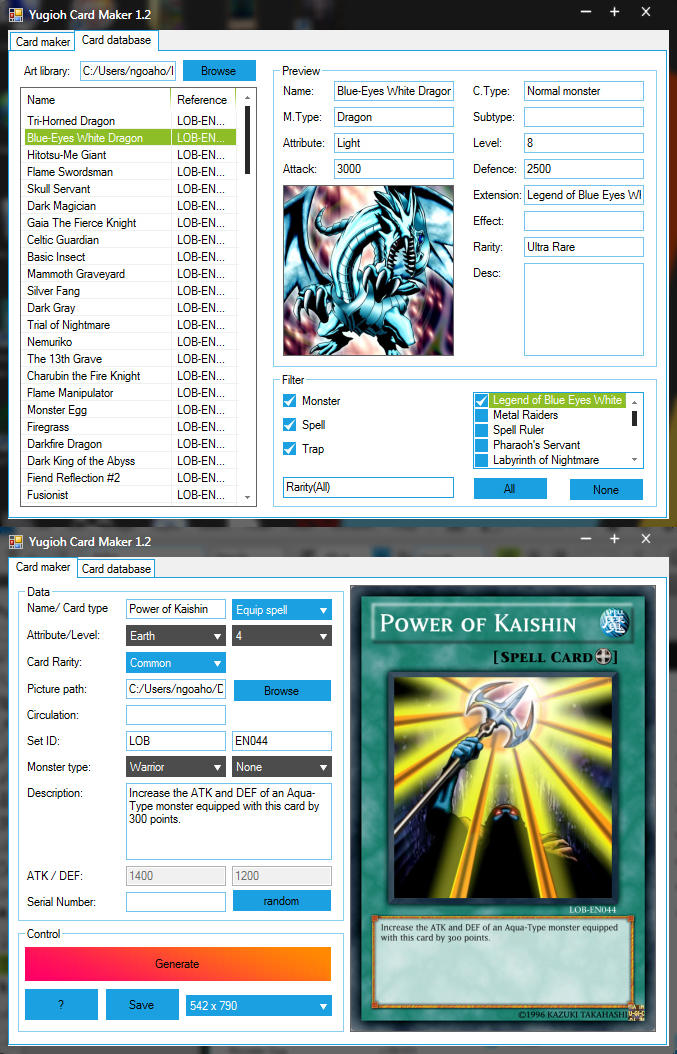
Task: Toggle the Spell filter checkbox
Action: [290, 425]
